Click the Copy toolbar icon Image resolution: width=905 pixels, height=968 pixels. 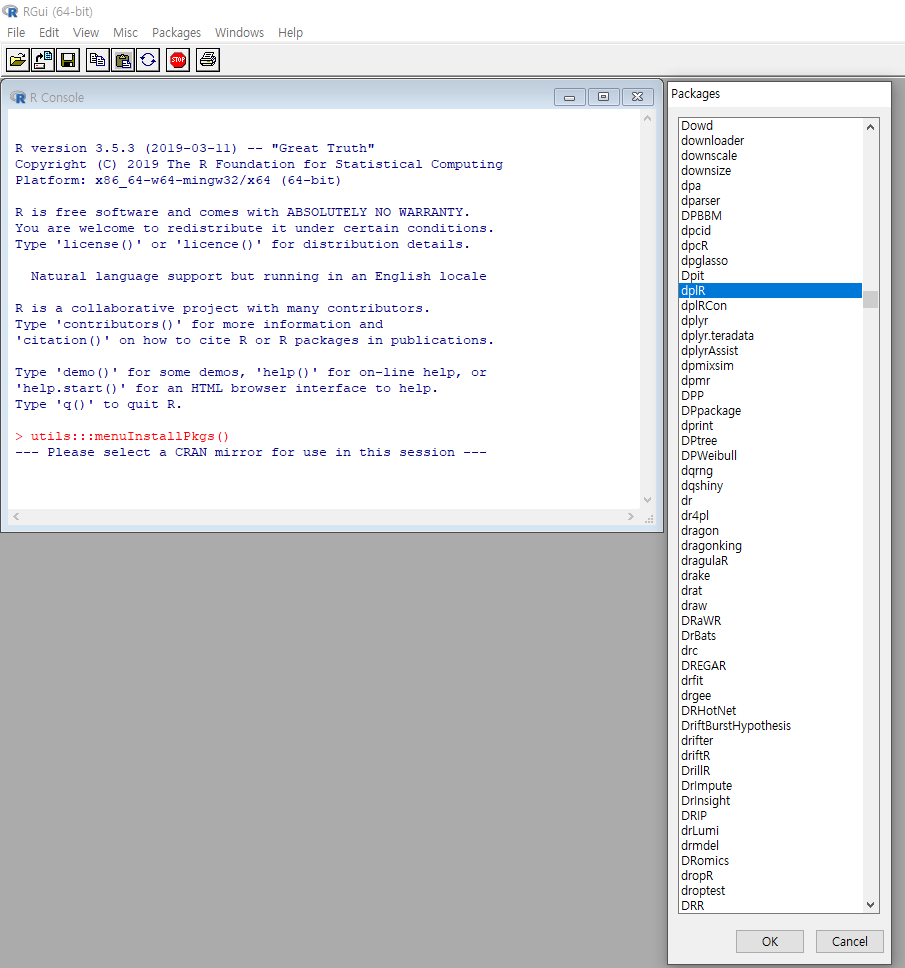click(98, 60)
